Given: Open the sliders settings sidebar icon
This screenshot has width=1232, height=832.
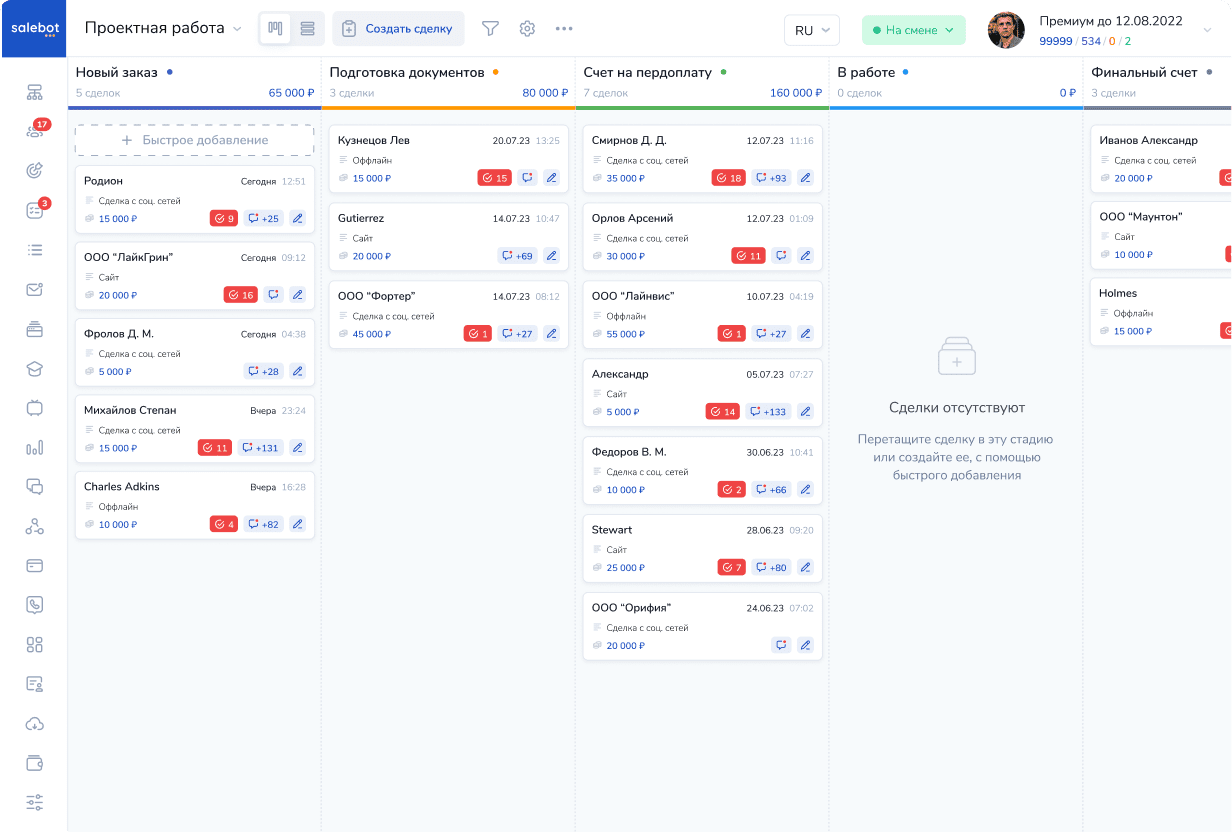Looking at the screenshot, I should tap(34, 802).
